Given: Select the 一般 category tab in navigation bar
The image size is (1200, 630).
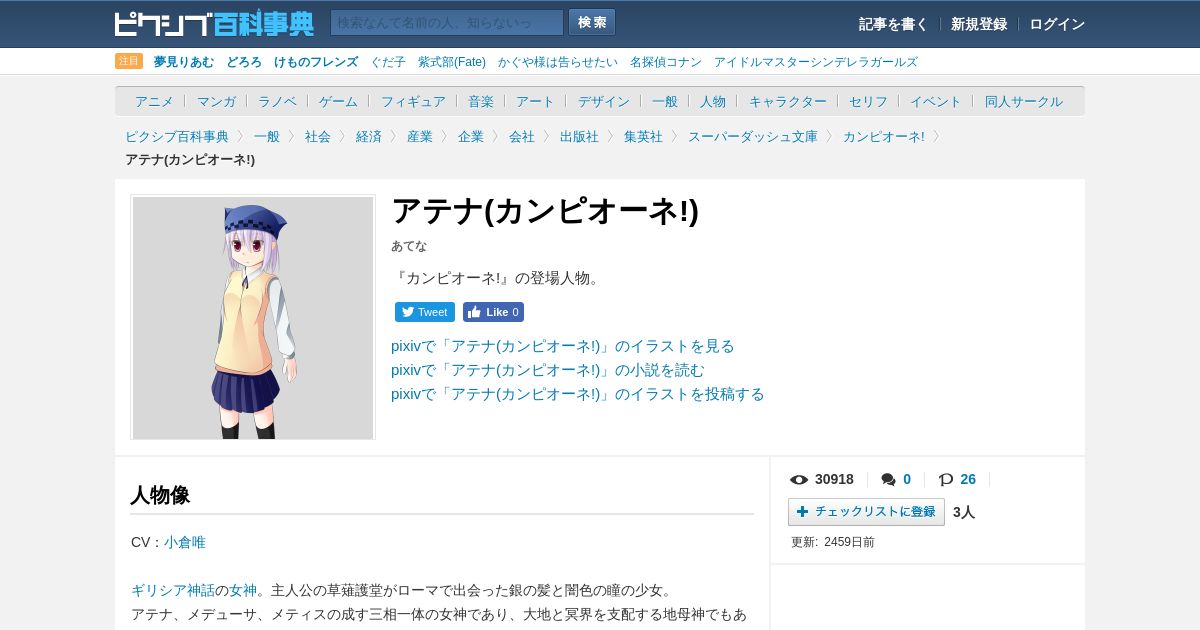Looking at the screenshot, I should (x=665, y=101).
